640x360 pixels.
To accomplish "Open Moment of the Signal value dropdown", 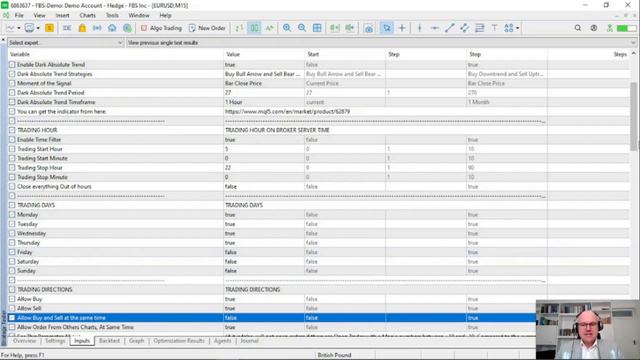I will (264, 83).
